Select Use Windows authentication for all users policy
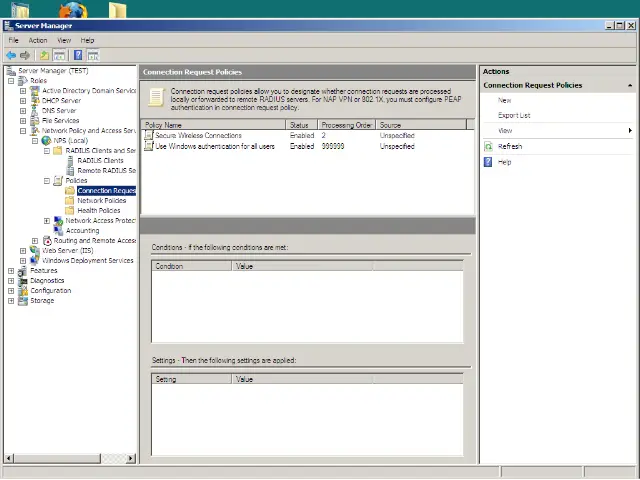Screen dimensions: 640x480 215,146
